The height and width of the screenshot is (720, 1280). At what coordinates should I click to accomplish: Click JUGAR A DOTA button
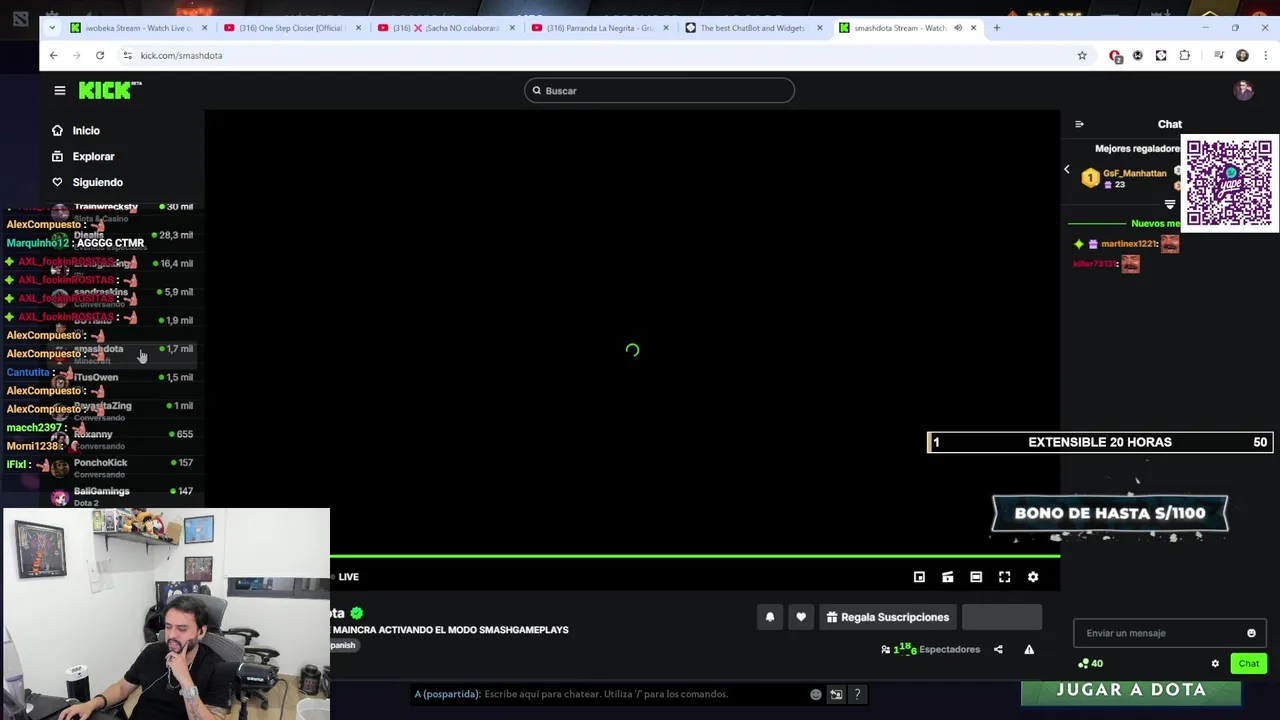coord(1131,690)
